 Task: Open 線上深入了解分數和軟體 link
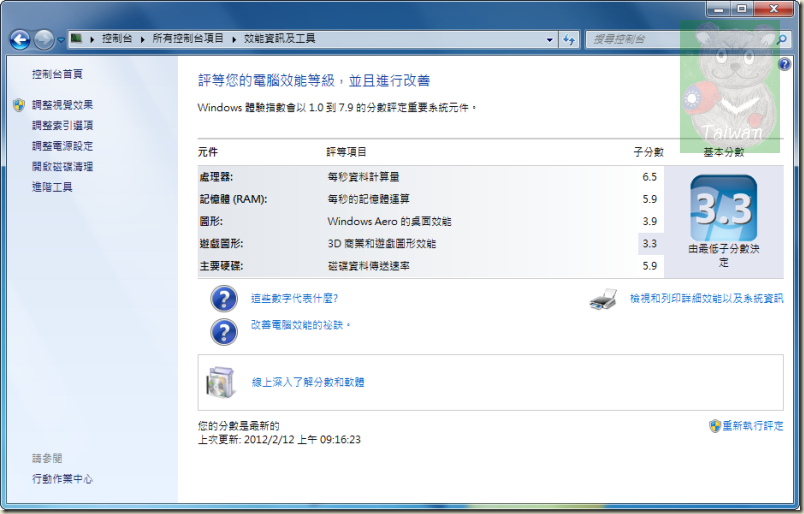pos(308,382)
